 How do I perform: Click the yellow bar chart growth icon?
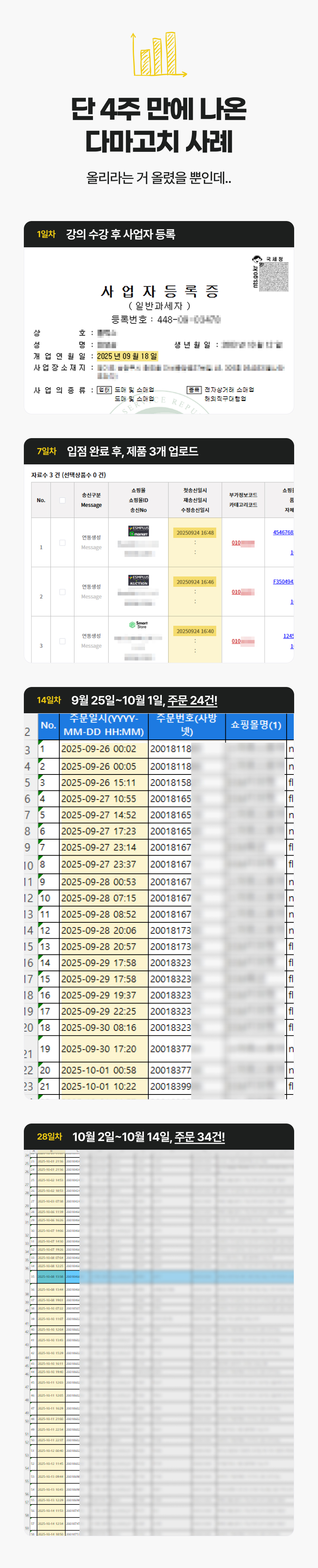159,55
